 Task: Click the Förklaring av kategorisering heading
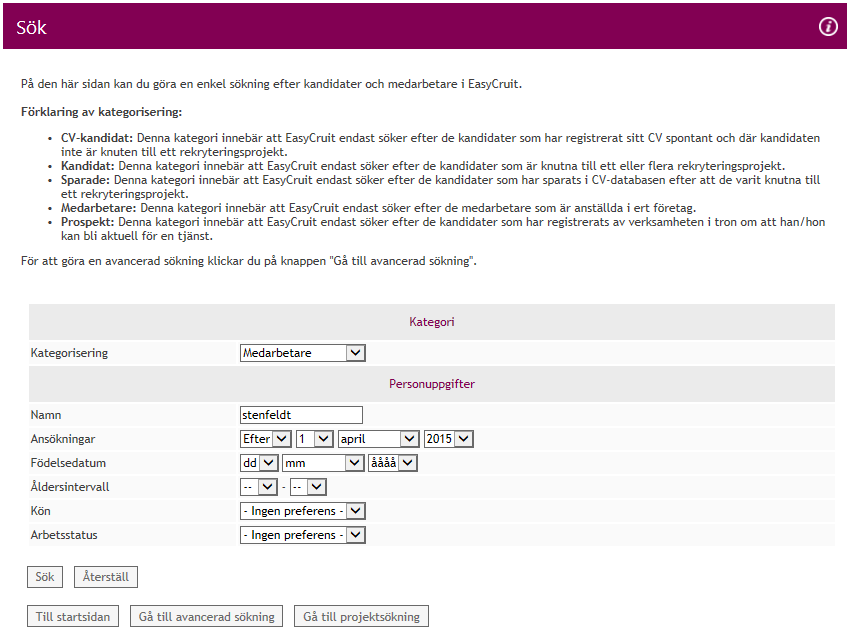(x=102, y=112)
